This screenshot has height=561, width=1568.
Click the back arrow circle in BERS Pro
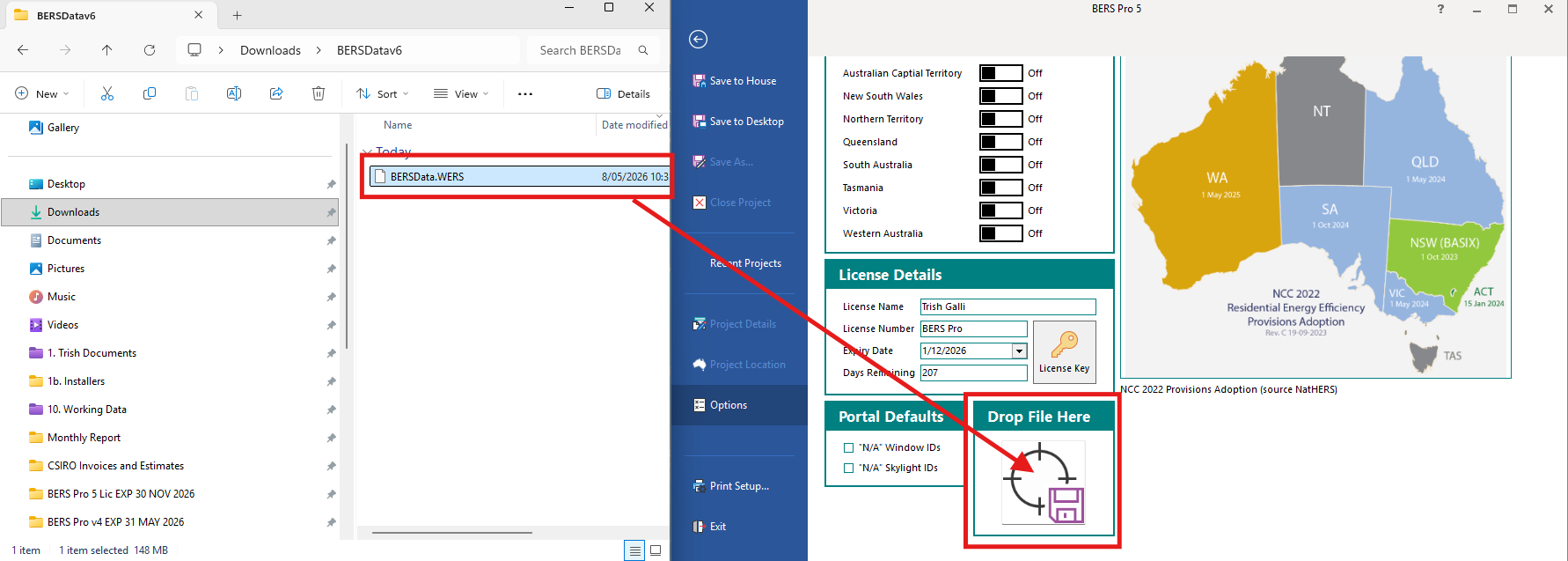click(698, 39)
